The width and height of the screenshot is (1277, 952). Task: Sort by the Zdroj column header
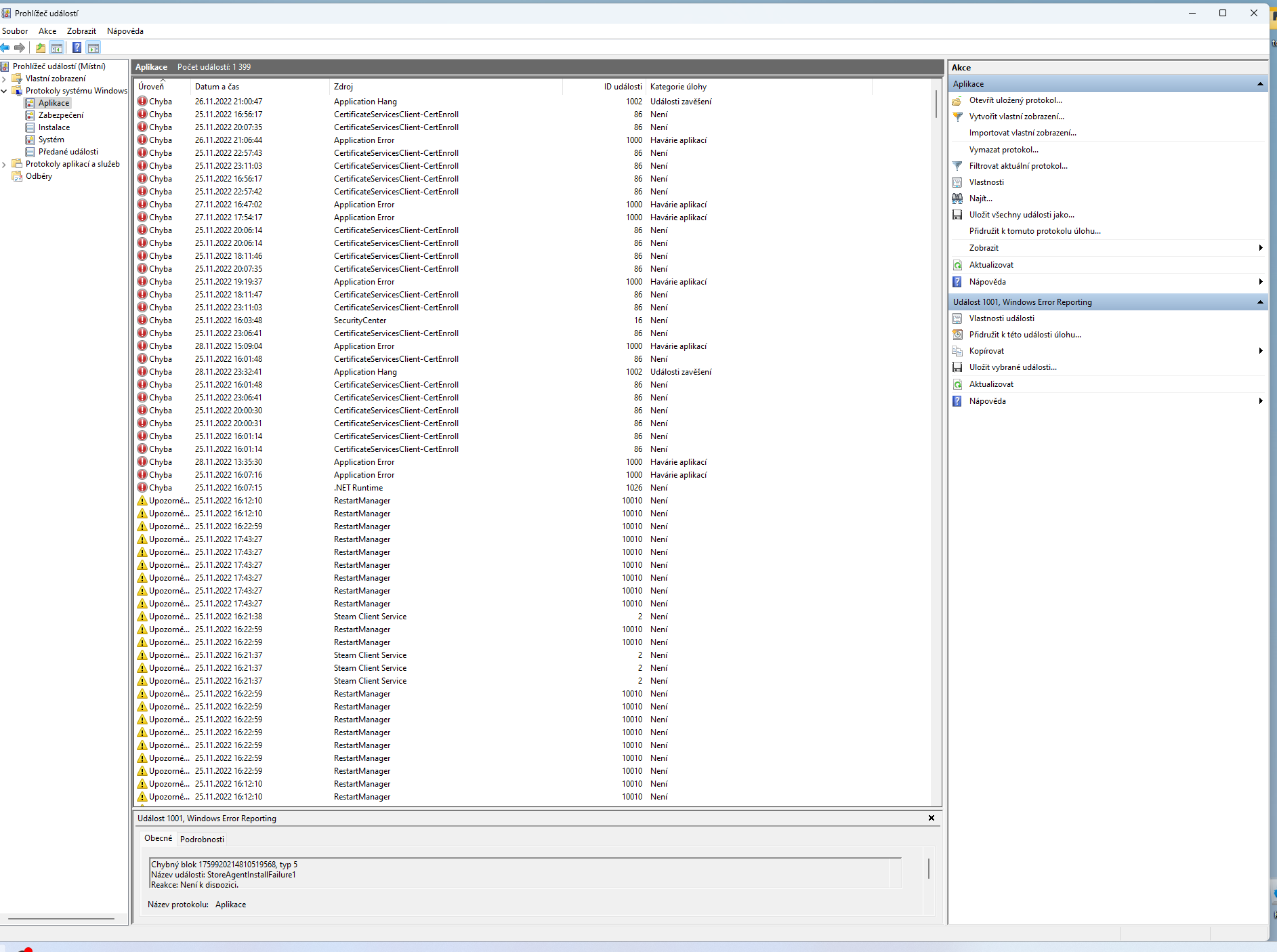coord(343,87)
